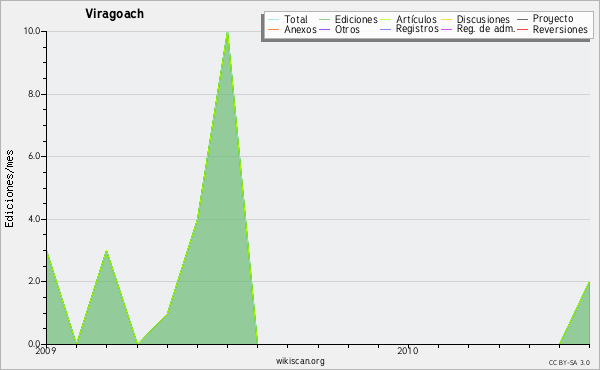Screen dimensions: 600x370
Task: Click the wikiscan.org caption
Action: coord(300,361)
